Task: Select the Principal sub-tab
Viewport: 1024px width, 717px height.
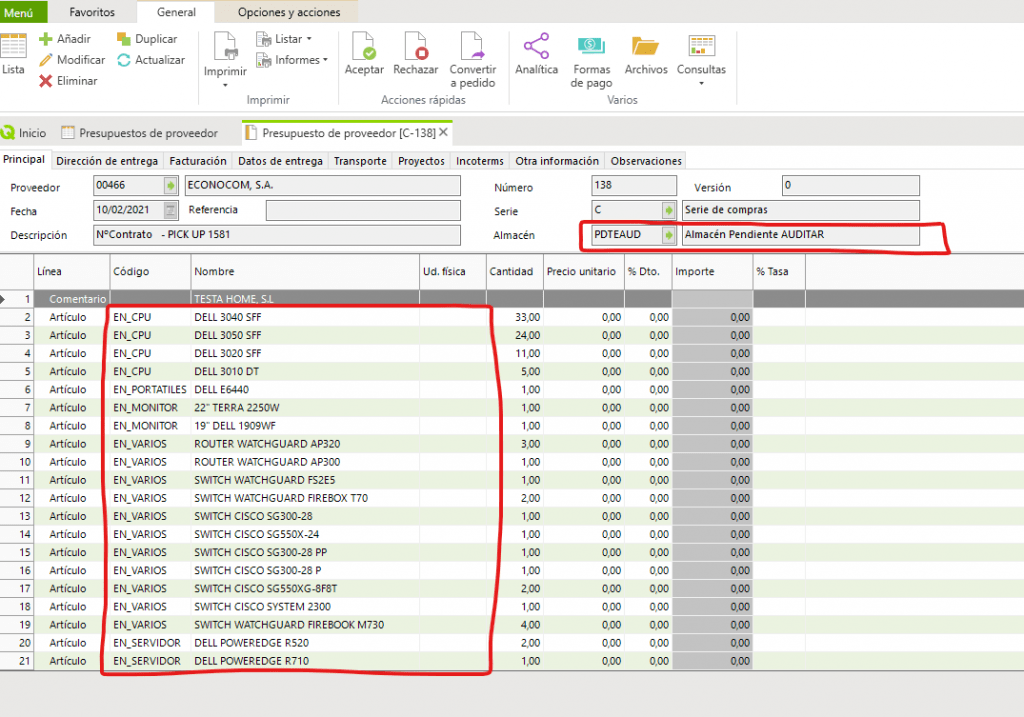Action: [x=24, y=160]
